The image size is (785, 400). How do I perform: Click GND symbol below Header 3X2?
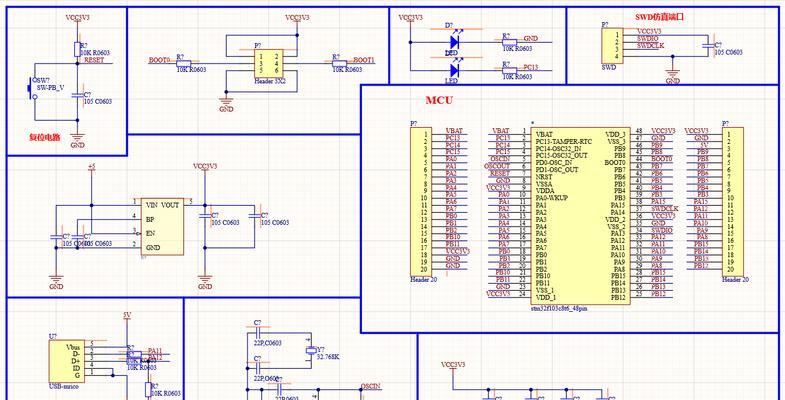click(226, 105)
